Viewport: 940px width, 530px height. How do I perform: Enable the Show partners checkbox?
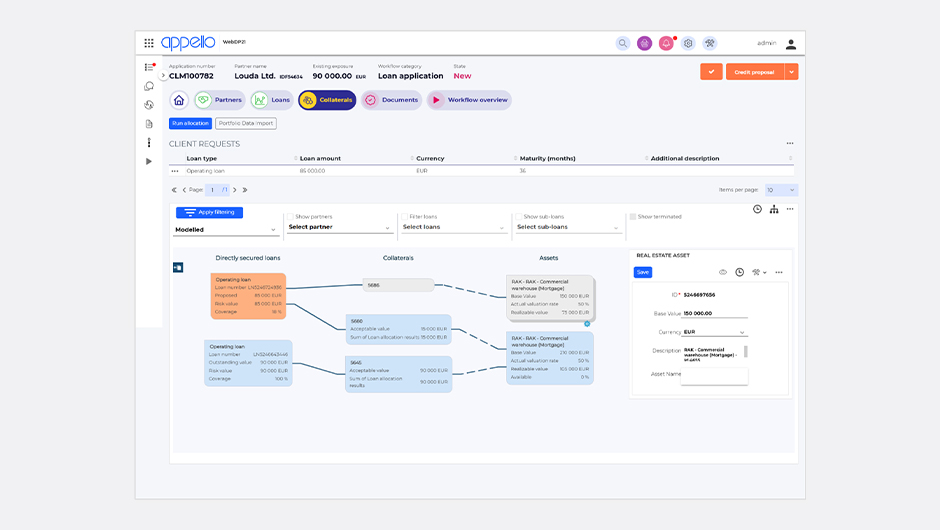point(289,216)
